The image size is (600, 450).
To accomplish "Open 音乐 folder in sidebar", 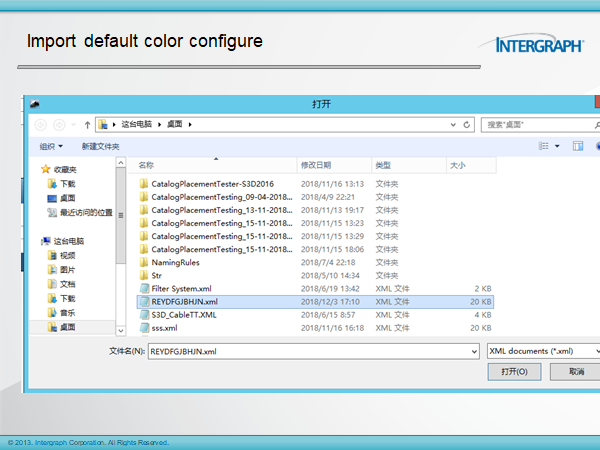I will click(x=62, y=313).
